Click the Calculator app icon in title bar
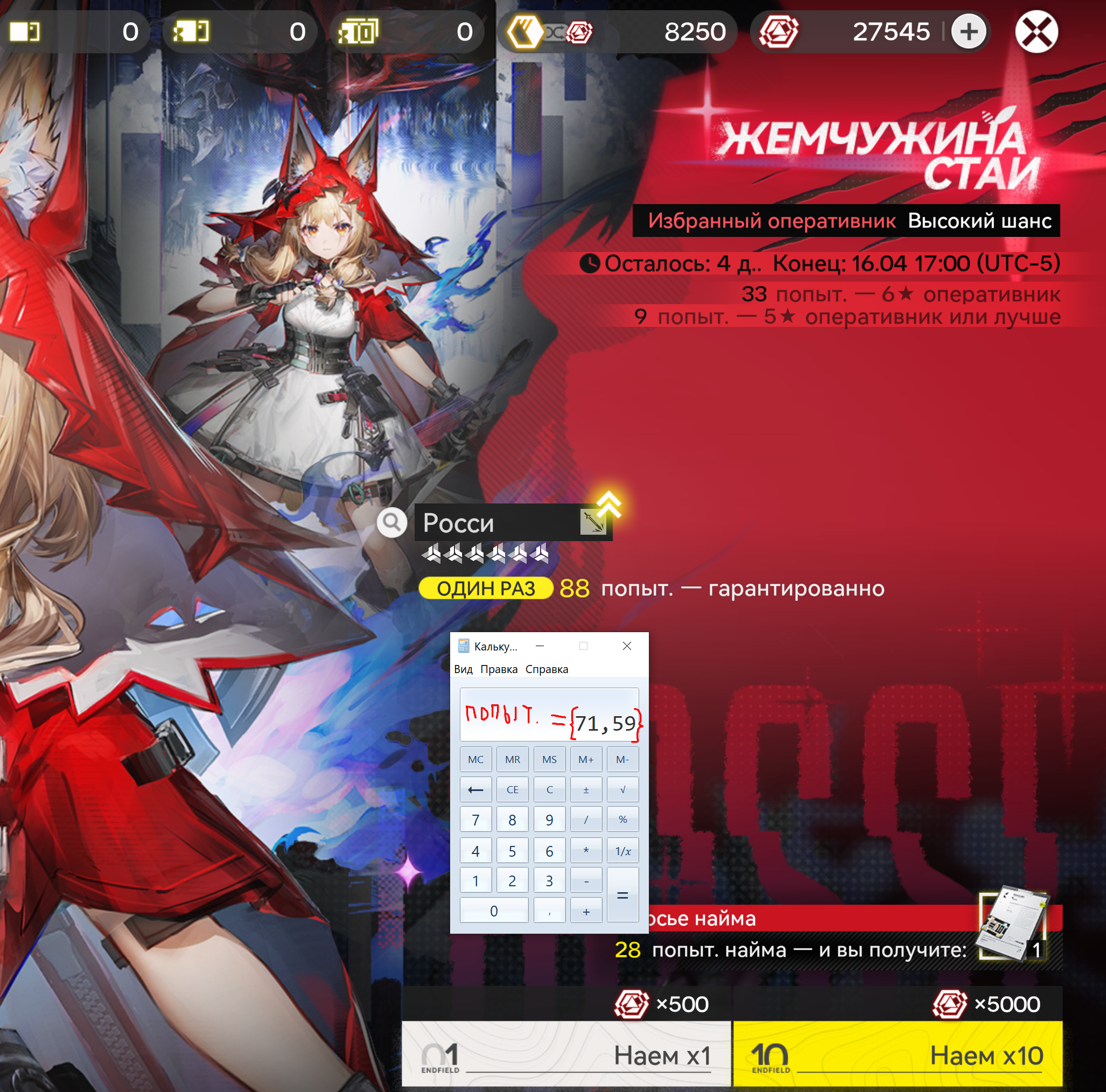 pyautogui.click(x=464, y=646)
